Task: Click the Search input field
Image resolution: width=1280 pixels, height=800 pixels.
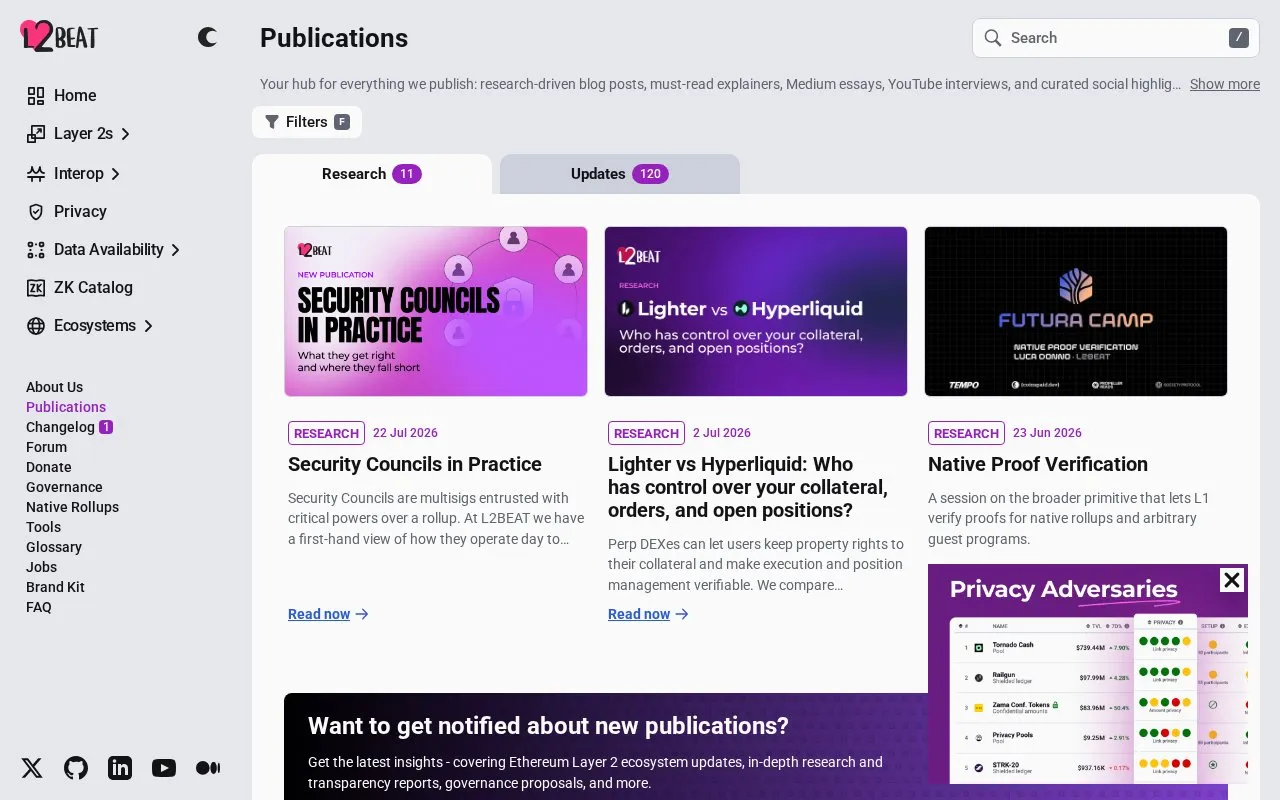Action: 1116,38
